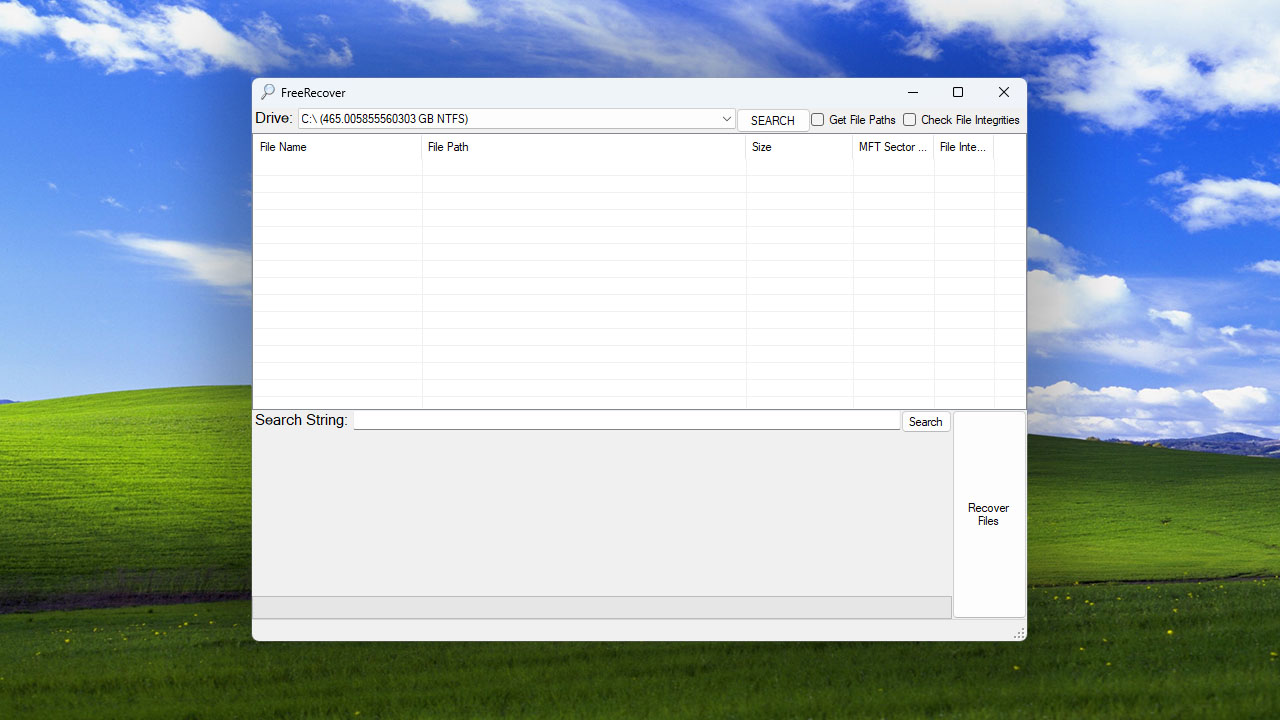
Task: Click the Search button beside Search String
Action: click(x=926, y=422)
